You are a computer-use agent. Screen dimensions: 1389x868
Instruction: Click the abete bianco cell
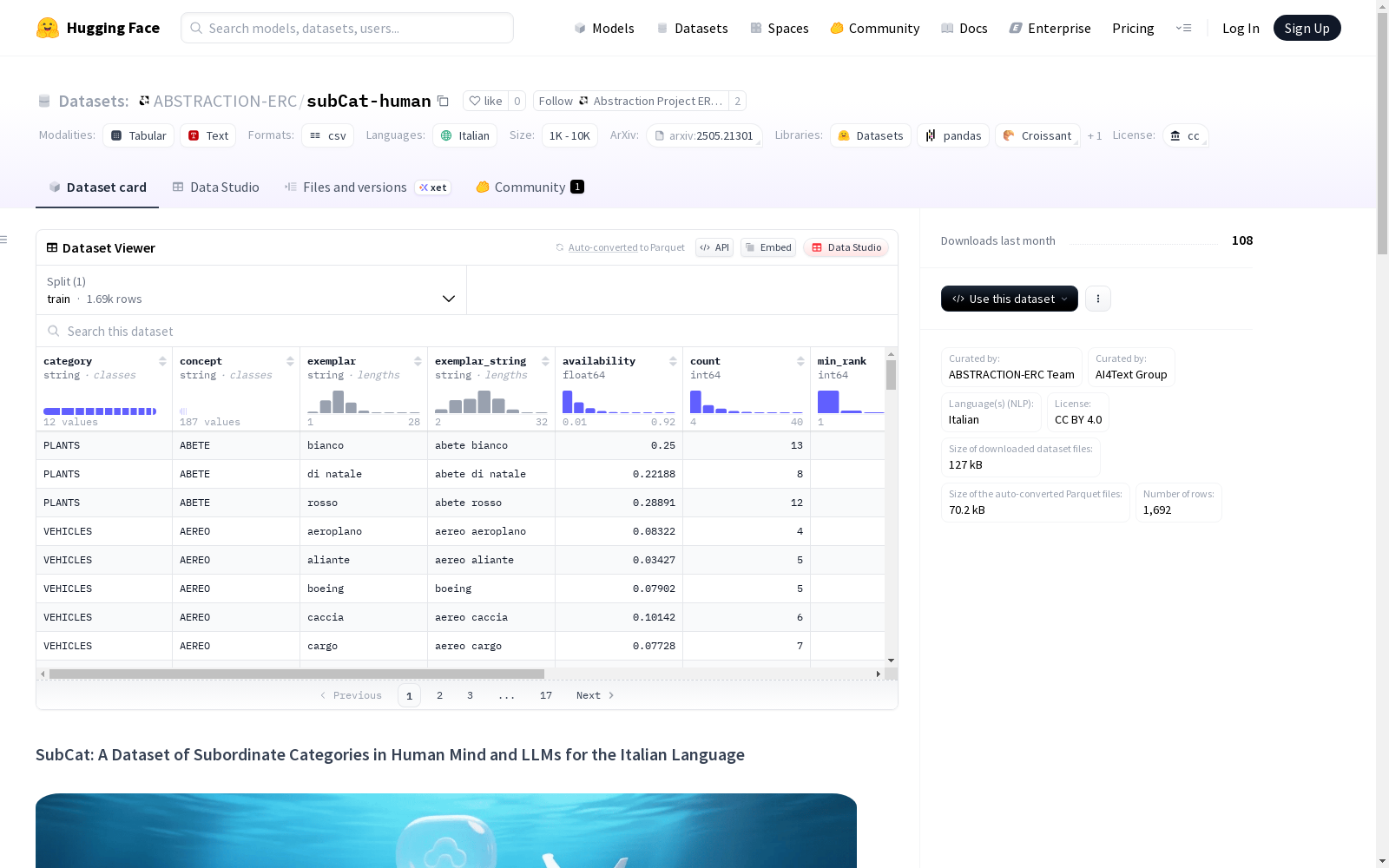point(491,445)
